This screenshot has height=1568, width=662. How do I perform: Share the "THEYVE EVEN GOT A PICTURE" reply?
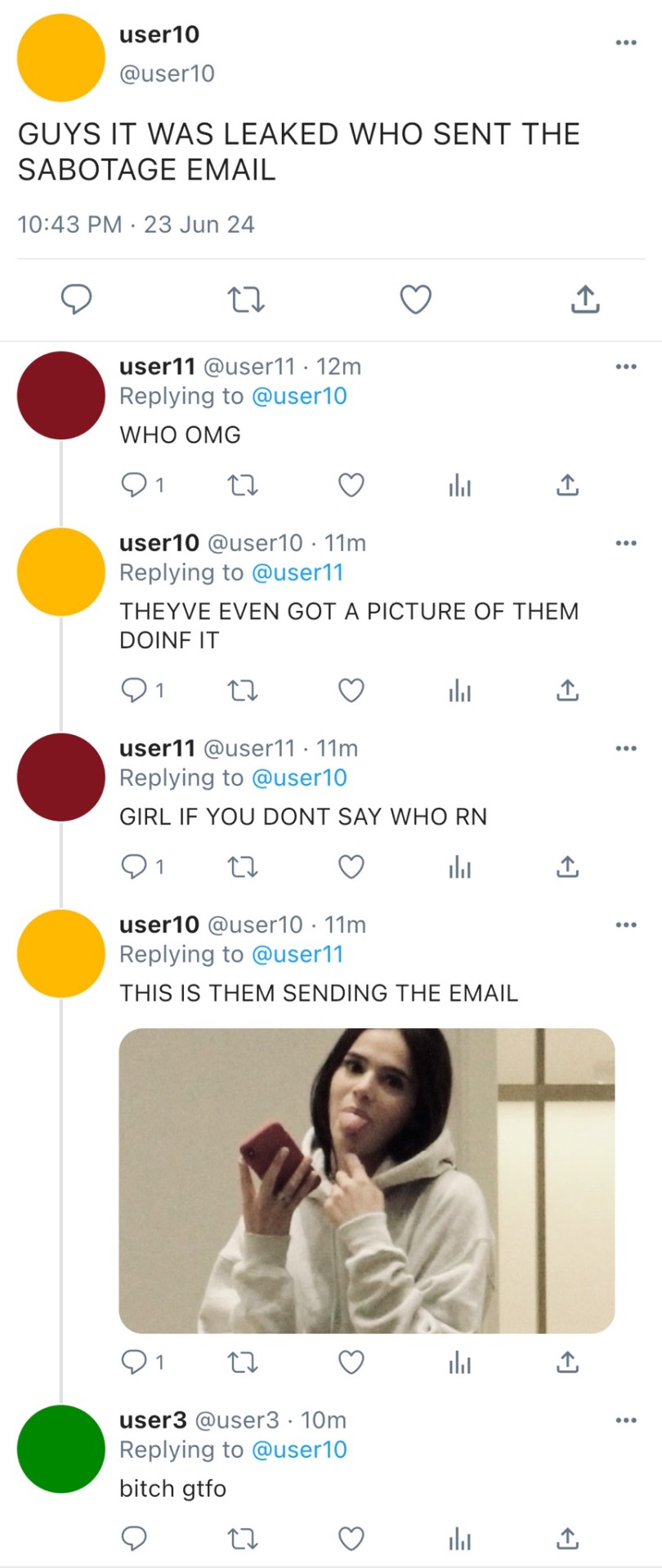tap(567, 692)
